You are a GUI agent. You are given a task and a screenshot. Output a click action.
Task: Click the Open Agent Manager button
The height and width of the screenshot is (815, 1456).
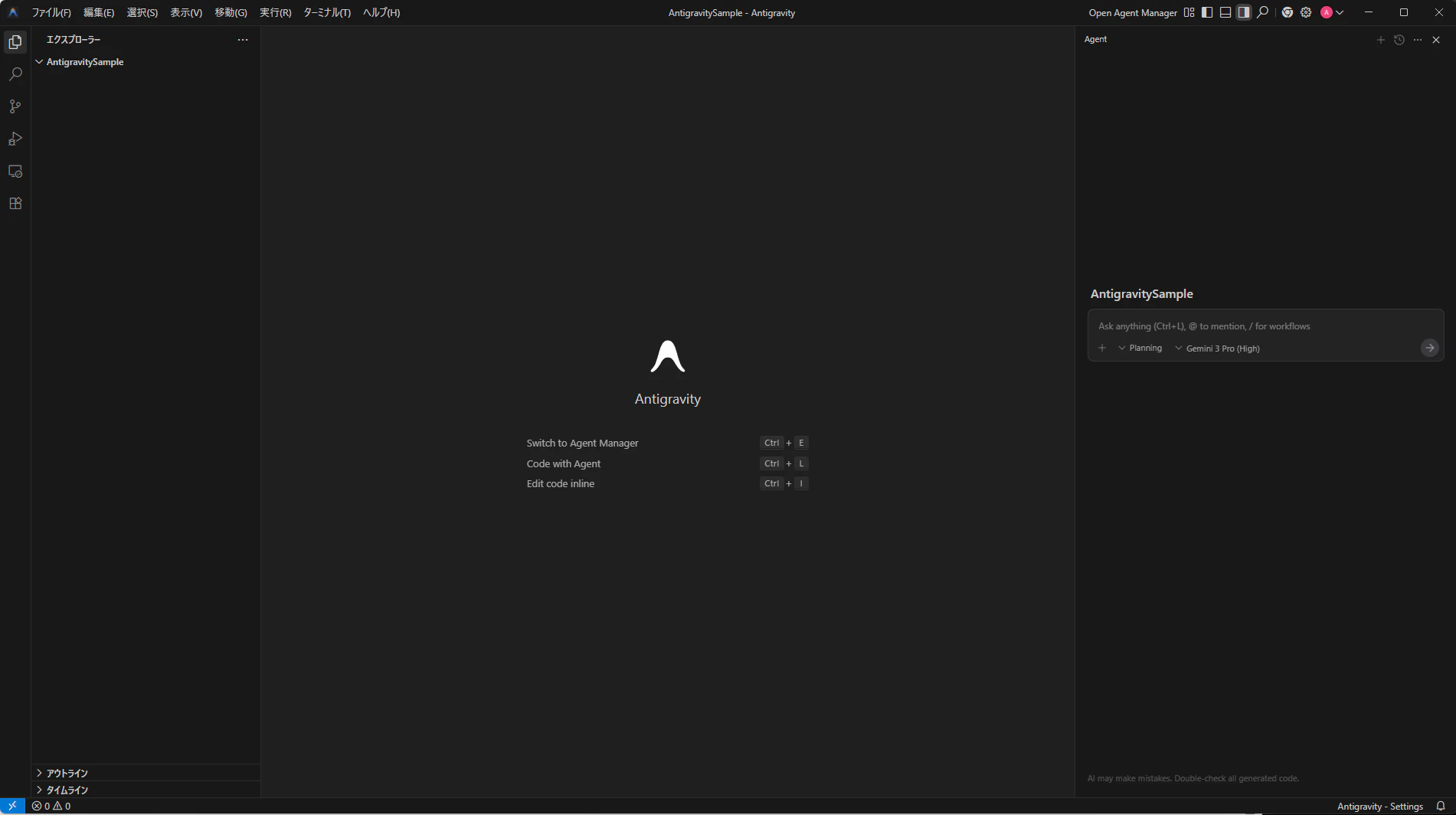(x=1133, y=12)
